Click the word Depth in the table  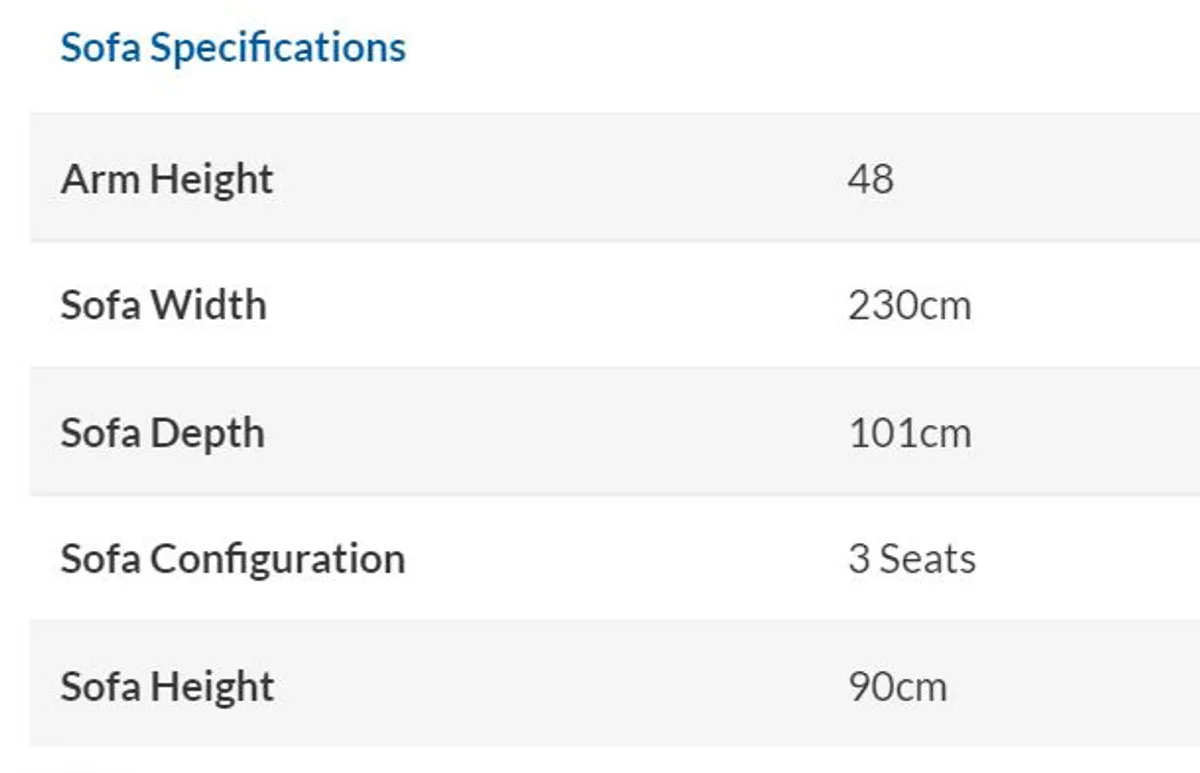click(x=207, y=435)
